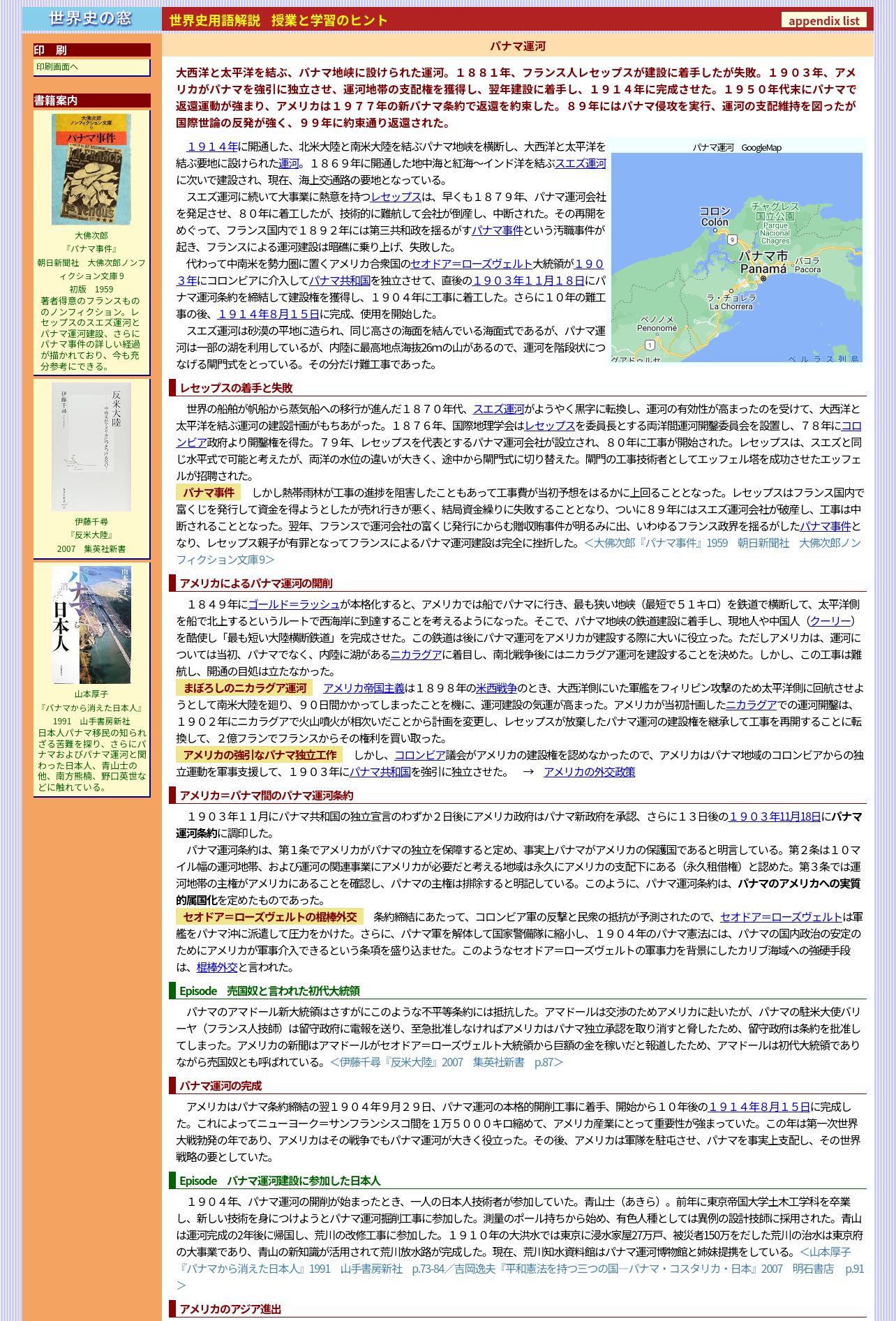The image size is (896, 1321).
Task: Open １９０３年11月18日 link in treaty section
Action: click(x=775, y=816)
